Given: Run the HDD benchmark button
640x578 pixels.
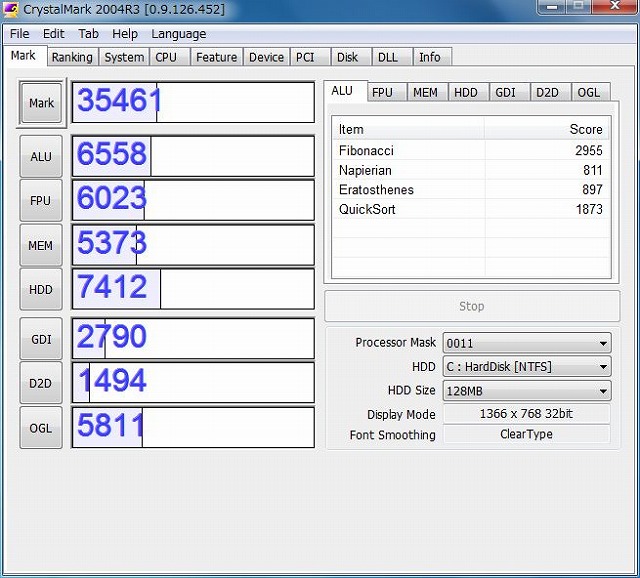Looking at the screenshot, I should pyautogui.click(x=41, y=290).
